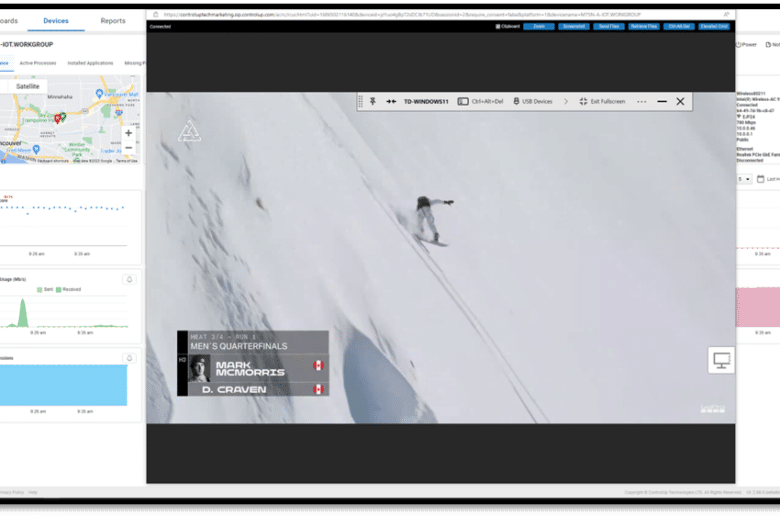Click the TD-WINDOWS11 session name

[426, 102]
